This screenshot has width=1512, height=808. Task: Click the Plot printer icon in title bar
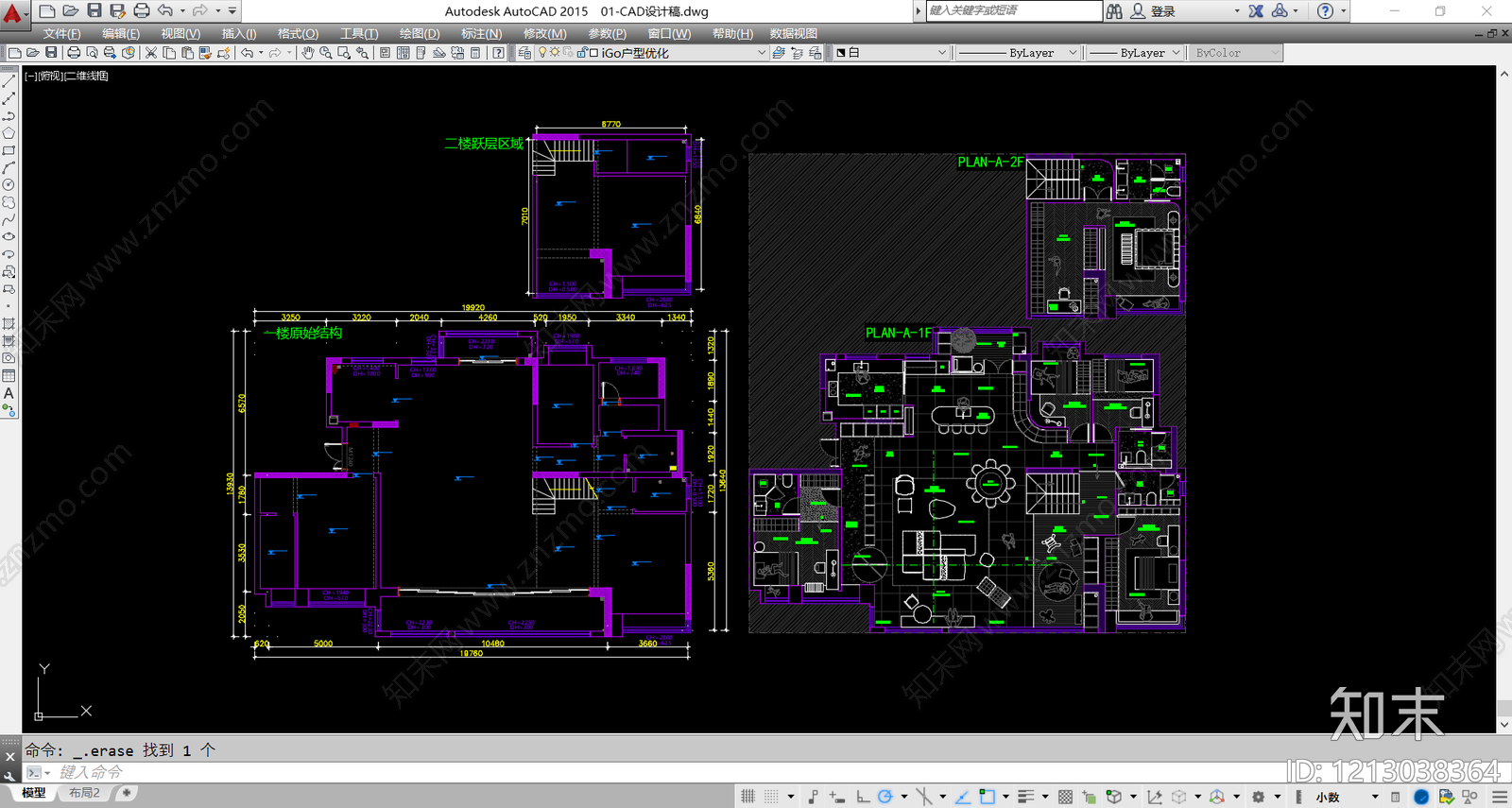[x=142, y=10]
